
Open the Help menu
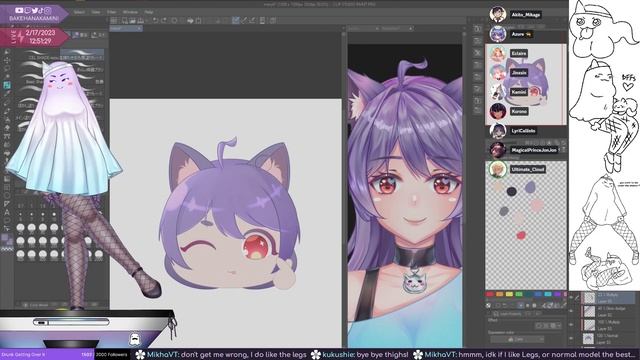pyautogui.click(x=149, y=12)
